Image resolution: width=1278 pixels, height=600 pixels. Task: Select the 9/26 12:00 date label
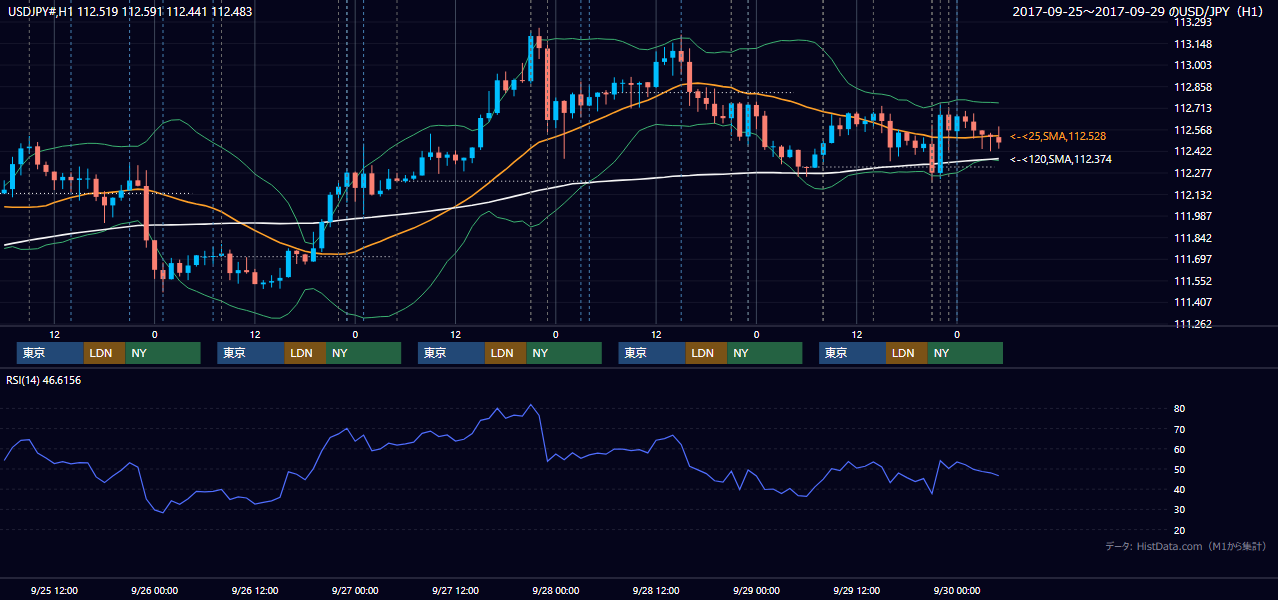[x=255, y=590]
